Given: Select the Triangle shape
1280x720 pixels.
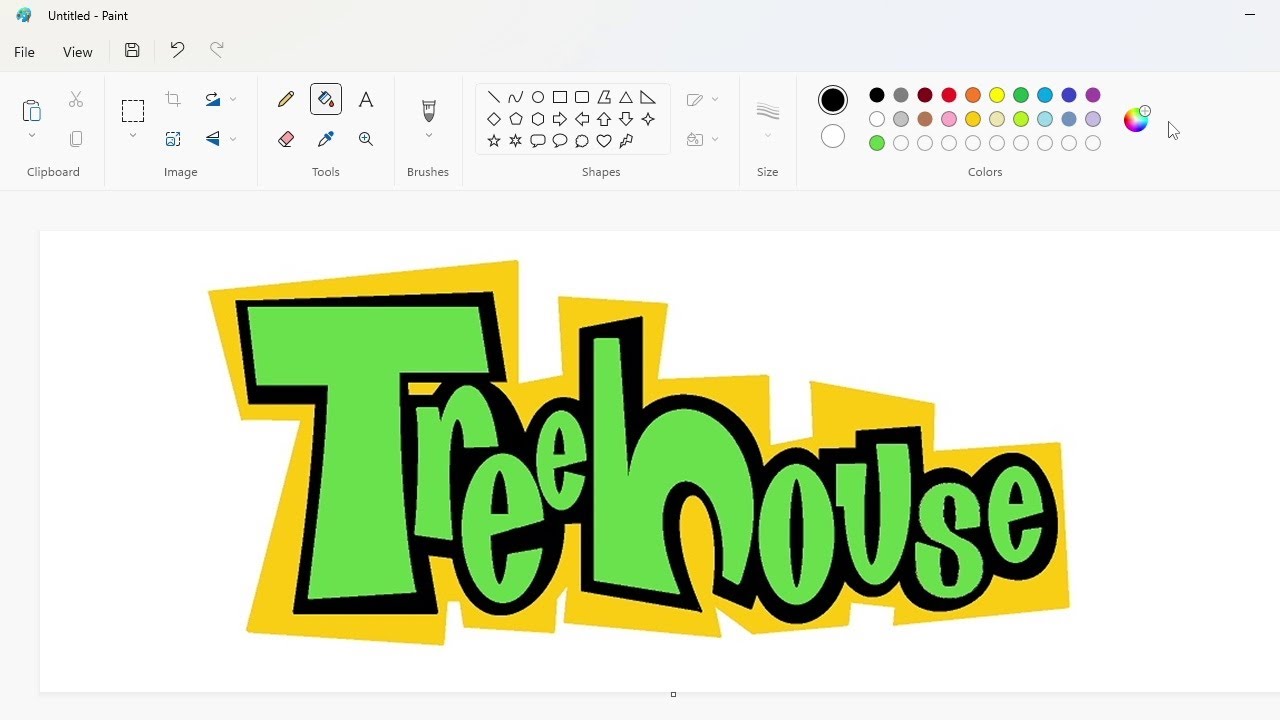Looking at the screenshot, I should (x=626, y=97).
